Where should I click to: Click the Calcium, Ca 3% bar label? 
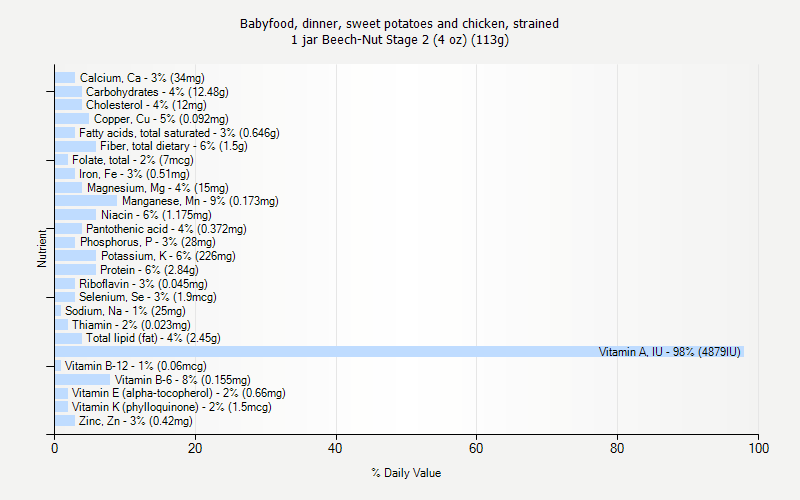click(142, 78)
